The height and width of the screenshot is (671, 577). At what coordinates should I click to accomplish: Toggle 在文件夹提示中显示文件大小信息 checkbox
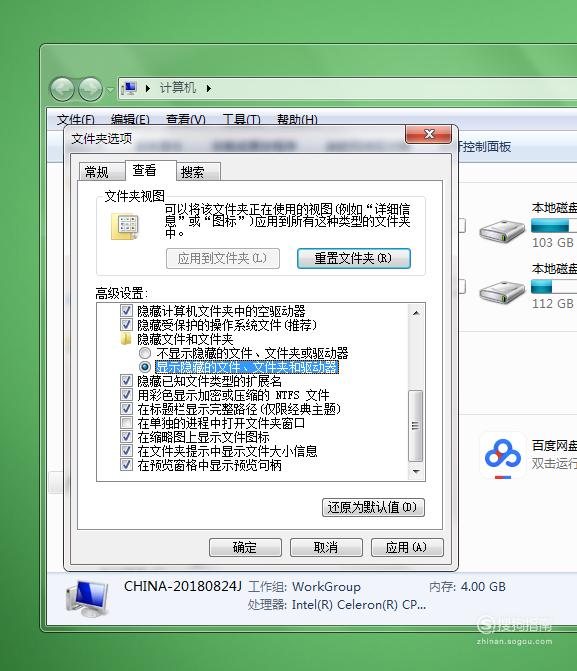click(126, 451)
